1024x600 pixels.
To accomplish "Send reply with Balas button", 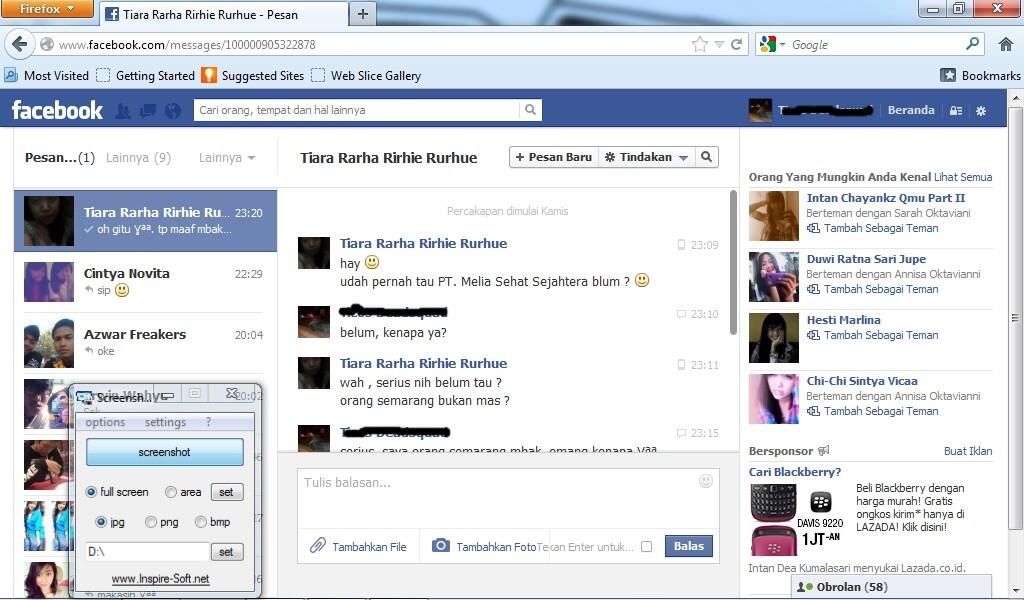I will 689,546.
